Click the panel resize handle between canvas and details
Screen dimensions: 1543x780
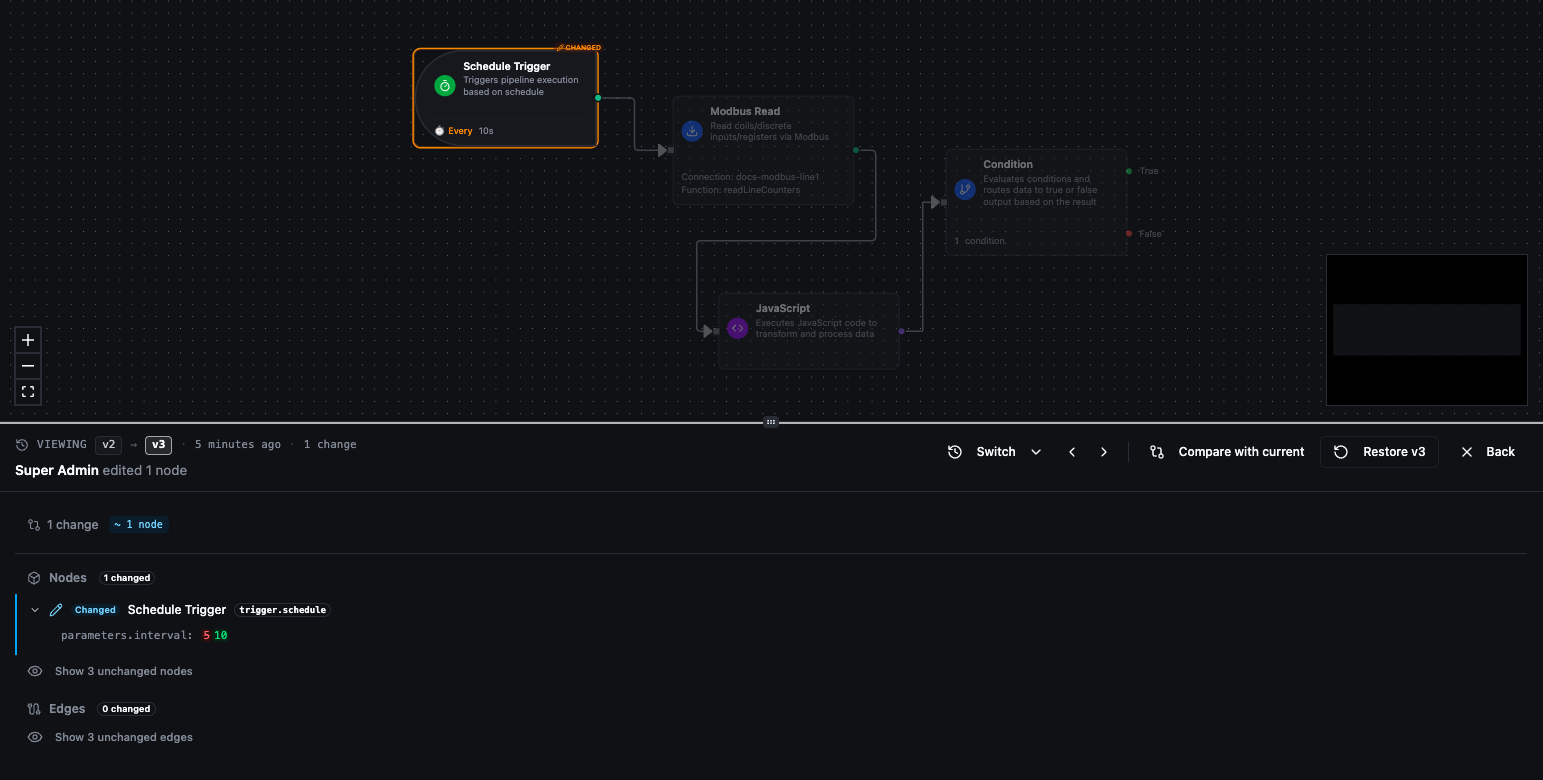tap(771, 422)
